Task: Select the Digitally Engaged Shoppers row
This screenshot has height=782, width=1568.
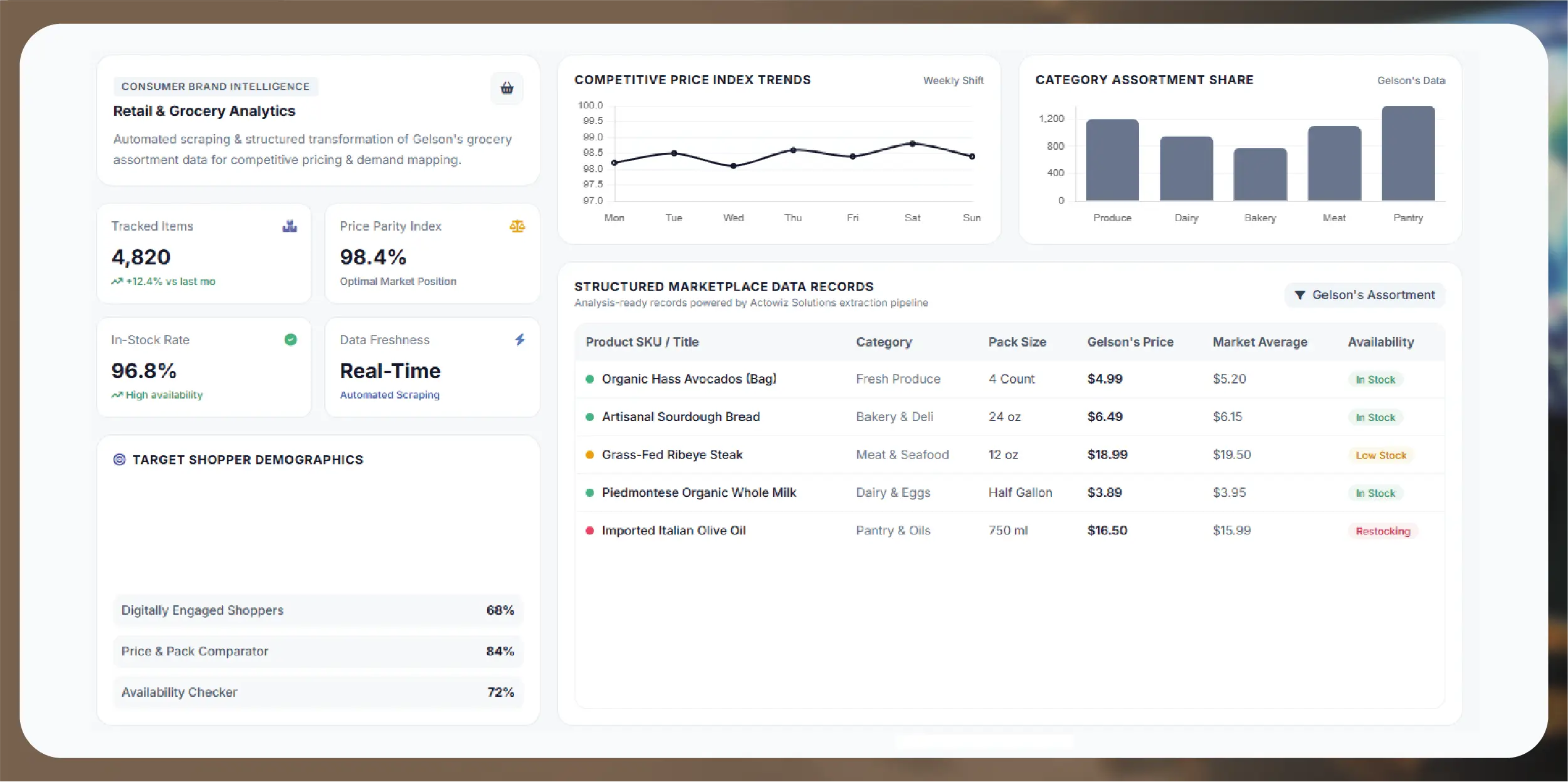Action: pyautogui.click(x=318, y=610)
